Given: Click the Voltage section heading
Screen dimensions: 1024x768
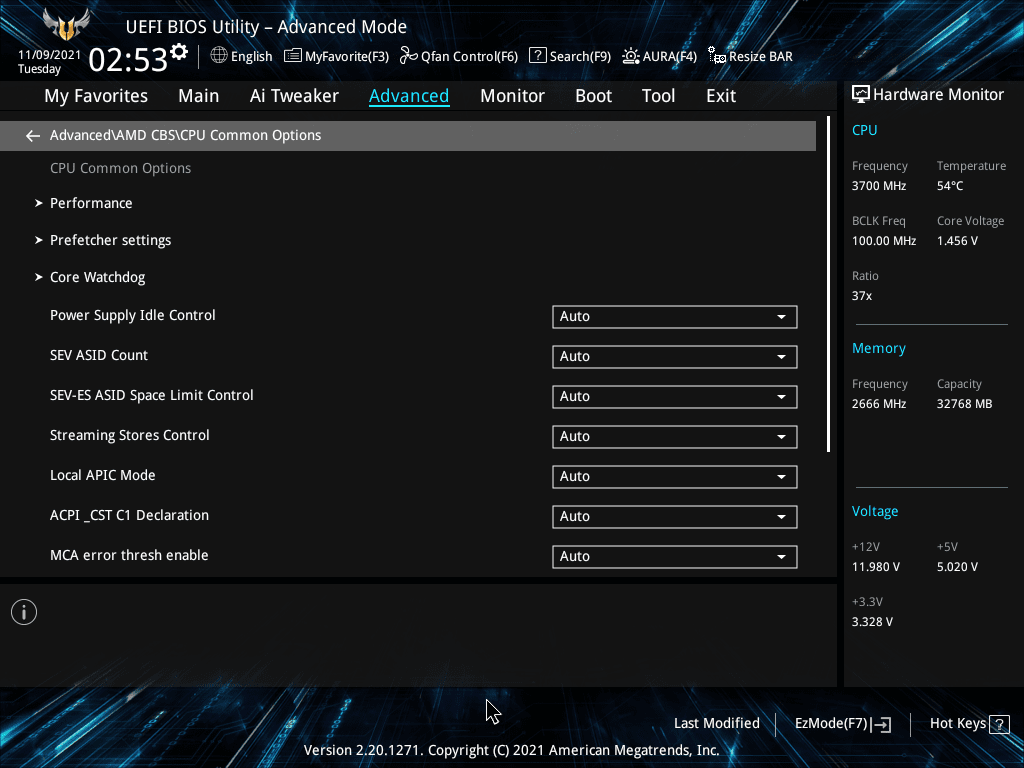Looking at the screenshot, I should tap(874, 511).
